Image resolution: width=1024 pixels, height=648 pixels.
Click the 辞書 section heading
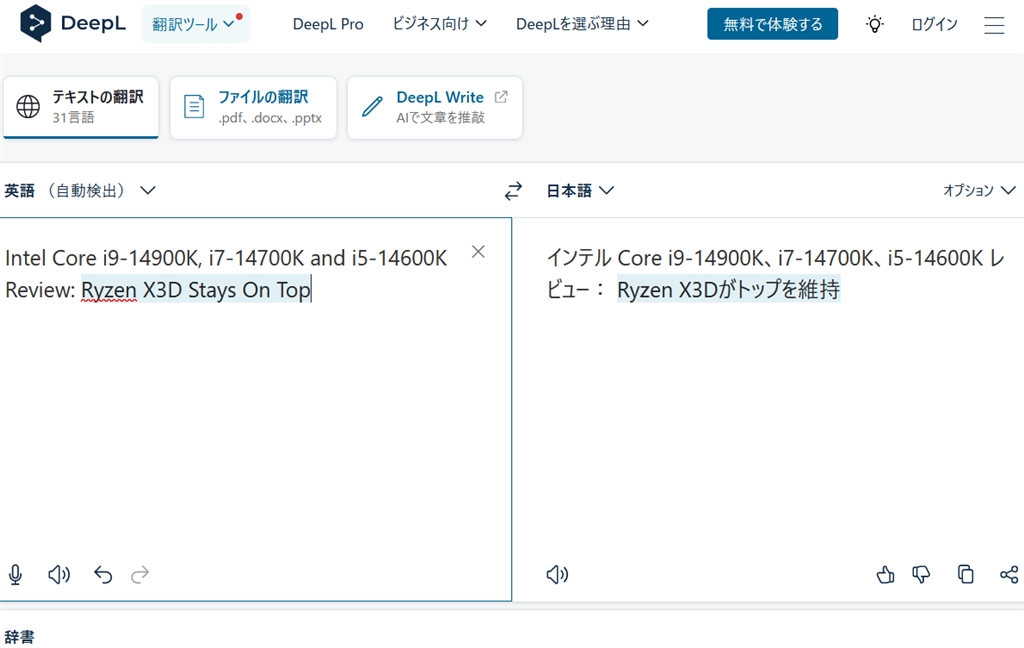click(x=20, y=637)
